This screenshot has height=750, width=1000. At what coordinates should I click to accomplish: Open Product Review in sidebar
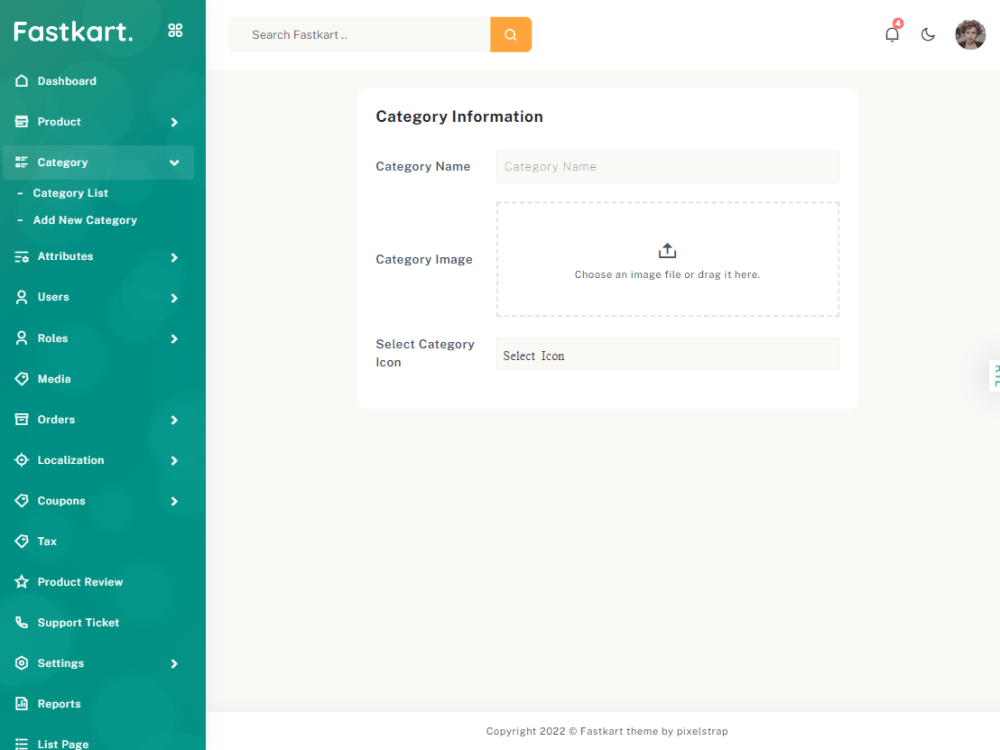click(x=80, y=582)
